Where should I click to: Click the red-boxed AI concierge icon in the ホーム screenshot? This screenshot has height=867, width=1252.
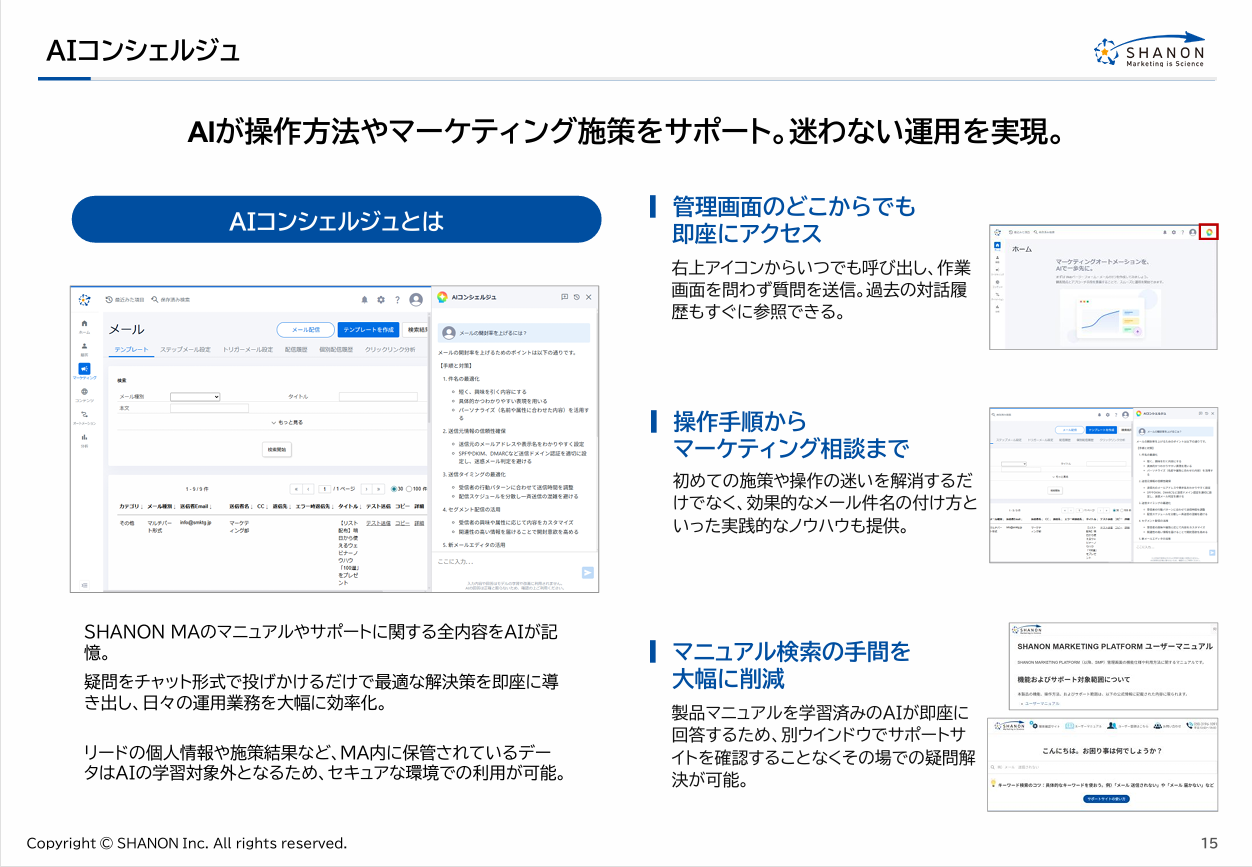pos(1208,231)
